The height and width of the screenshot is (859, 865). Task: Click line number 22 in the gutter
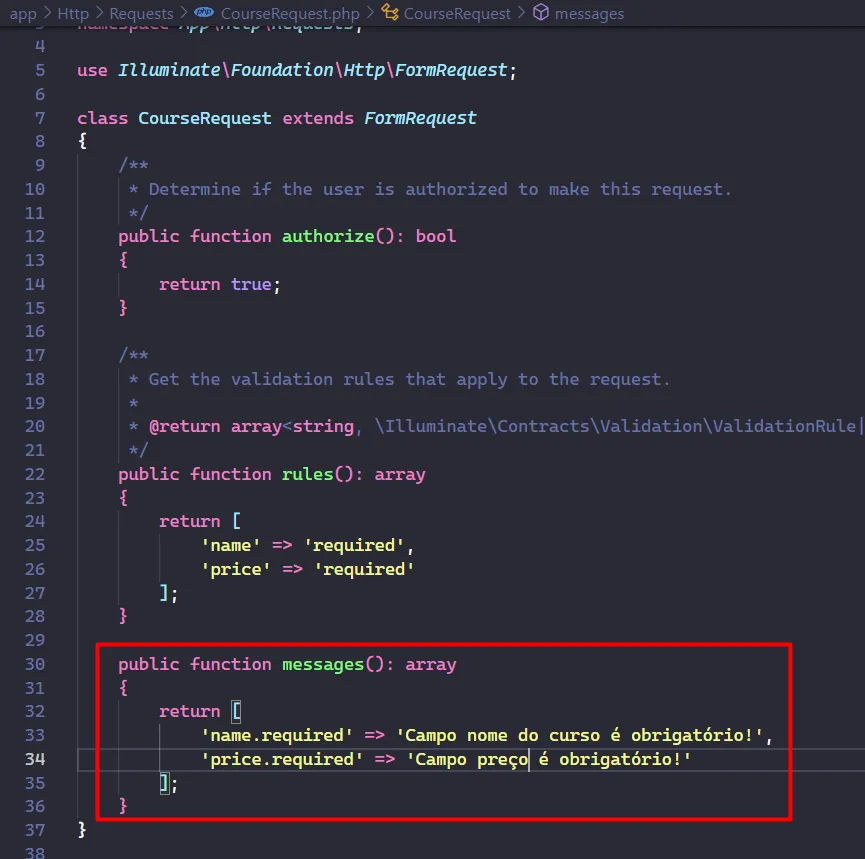pyautogui.click(x=35, y=474)
